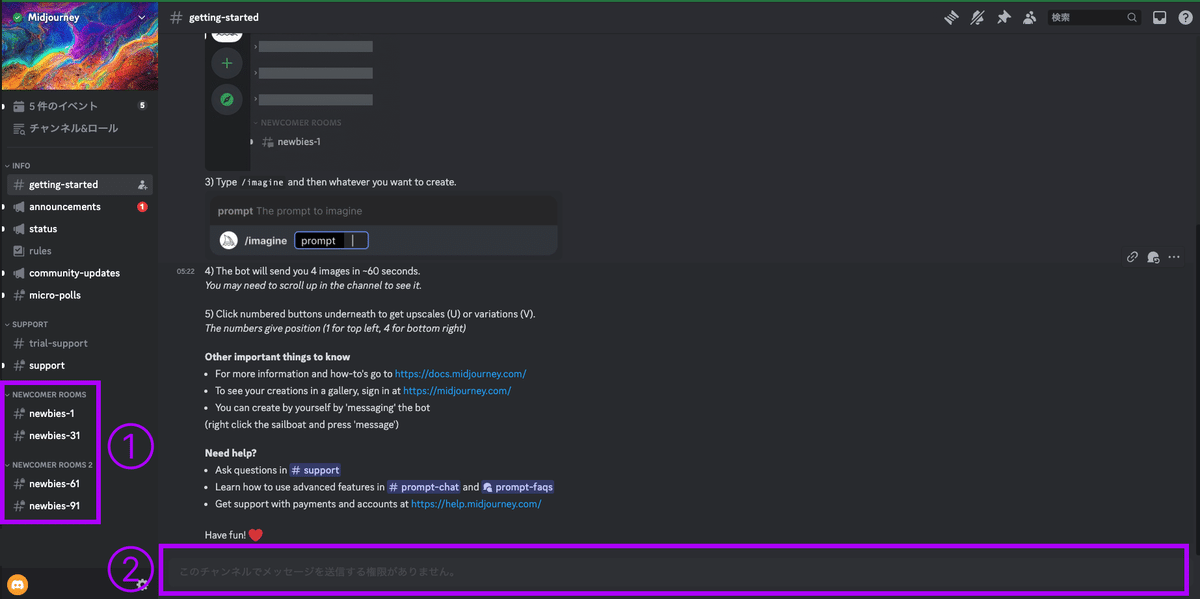Open the newbies-1 channel in sidebar
This screenshot has width=1200, height=599.
tap(52, 413)
